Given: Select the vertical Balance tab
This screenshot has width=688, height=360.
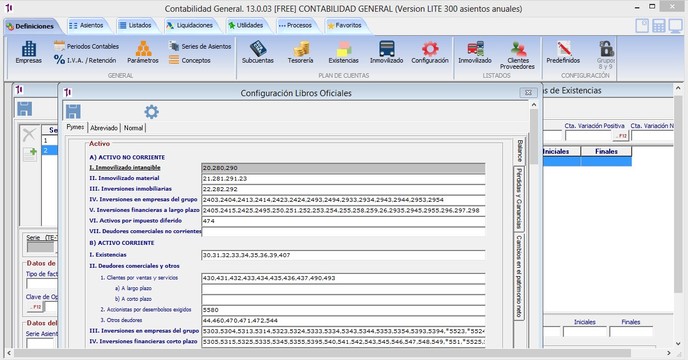Looking at the screenshot, I should pyautogui.click(x=519, y=151).
